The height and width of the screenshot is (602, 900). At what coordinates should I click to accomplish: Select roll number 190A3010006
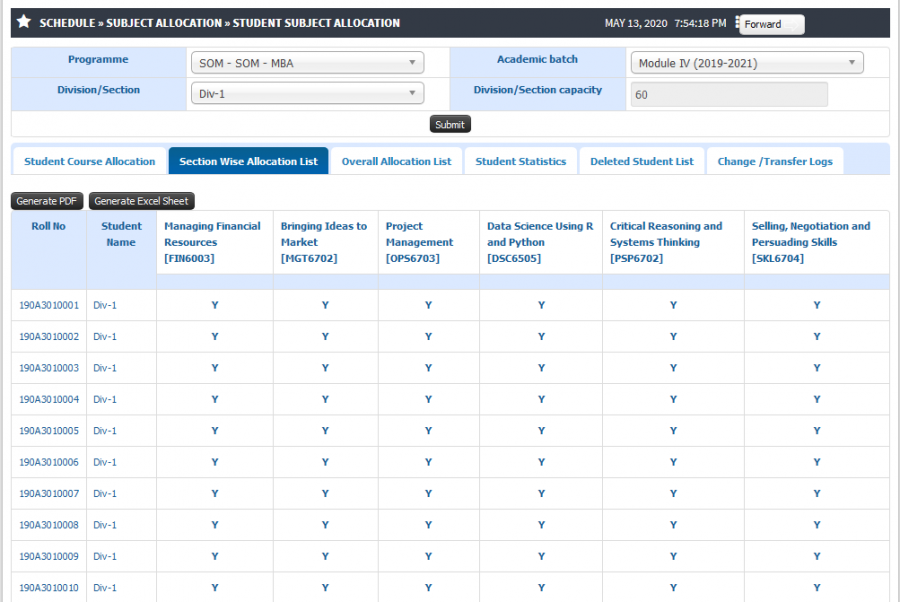[x=49, y=462]
